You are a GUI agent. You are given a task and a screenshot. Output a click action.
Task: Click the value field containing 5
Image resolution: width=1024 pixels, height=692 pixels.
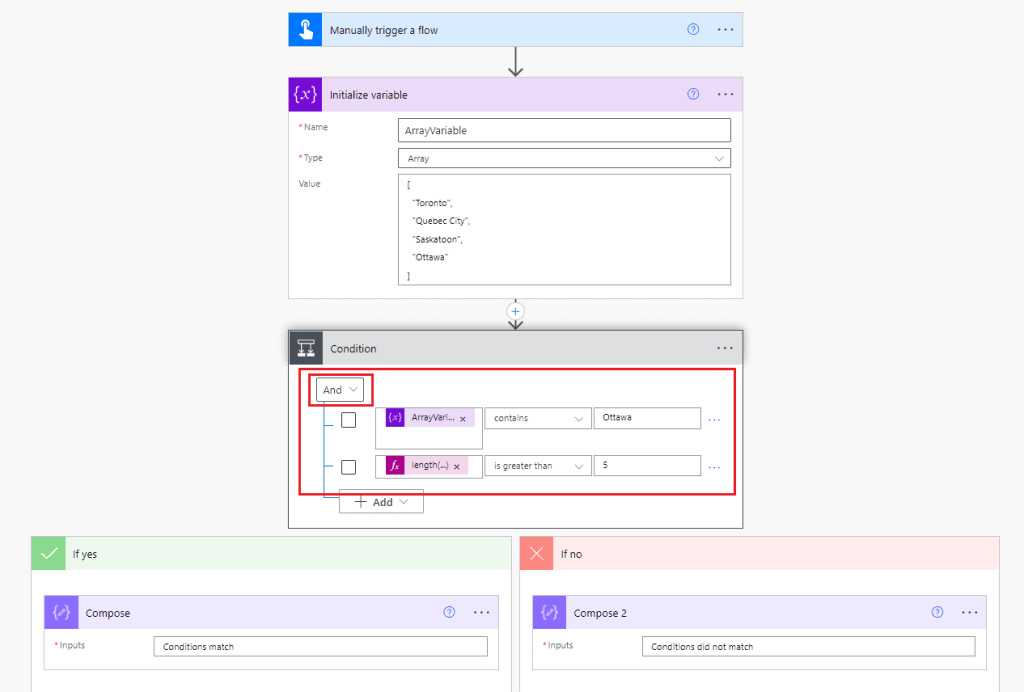(647, 465)
